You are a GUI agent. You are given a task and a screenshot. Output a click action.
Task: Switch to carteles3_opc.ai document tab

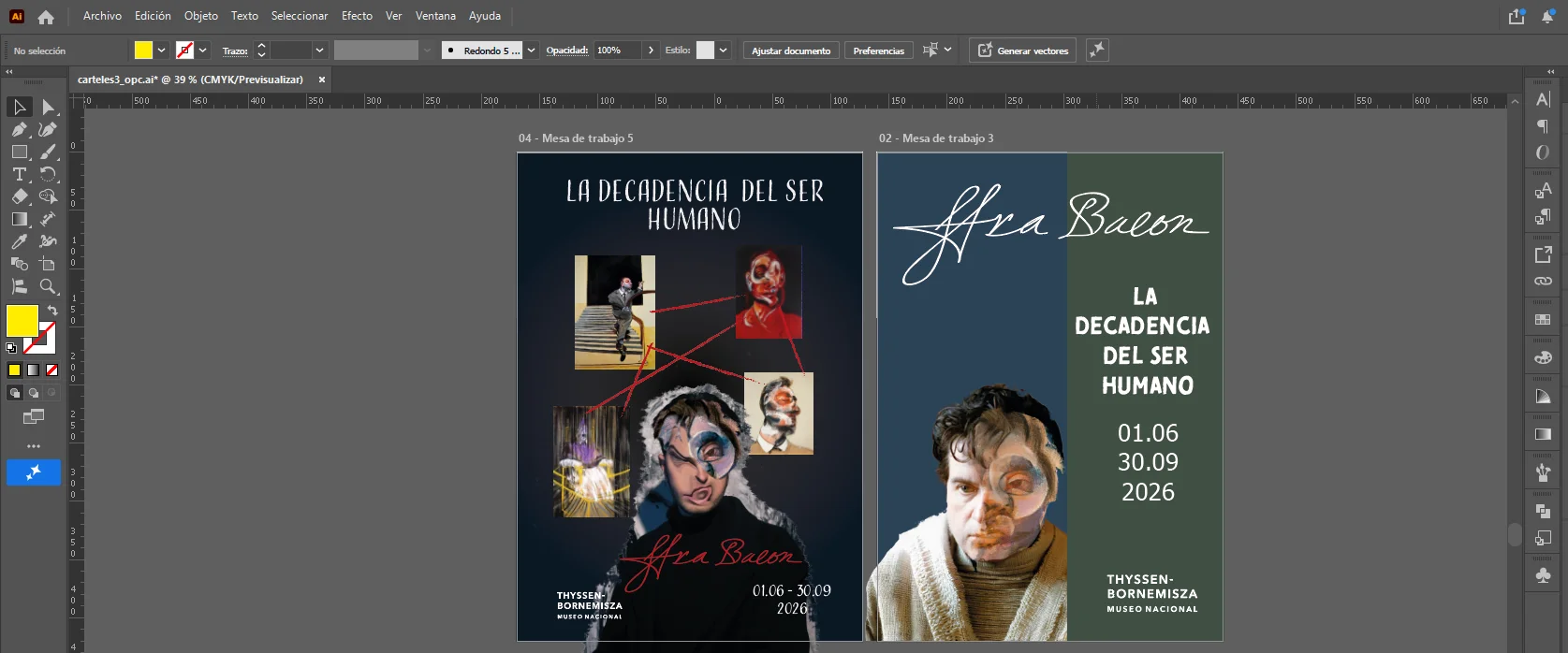tap(190, 80)
